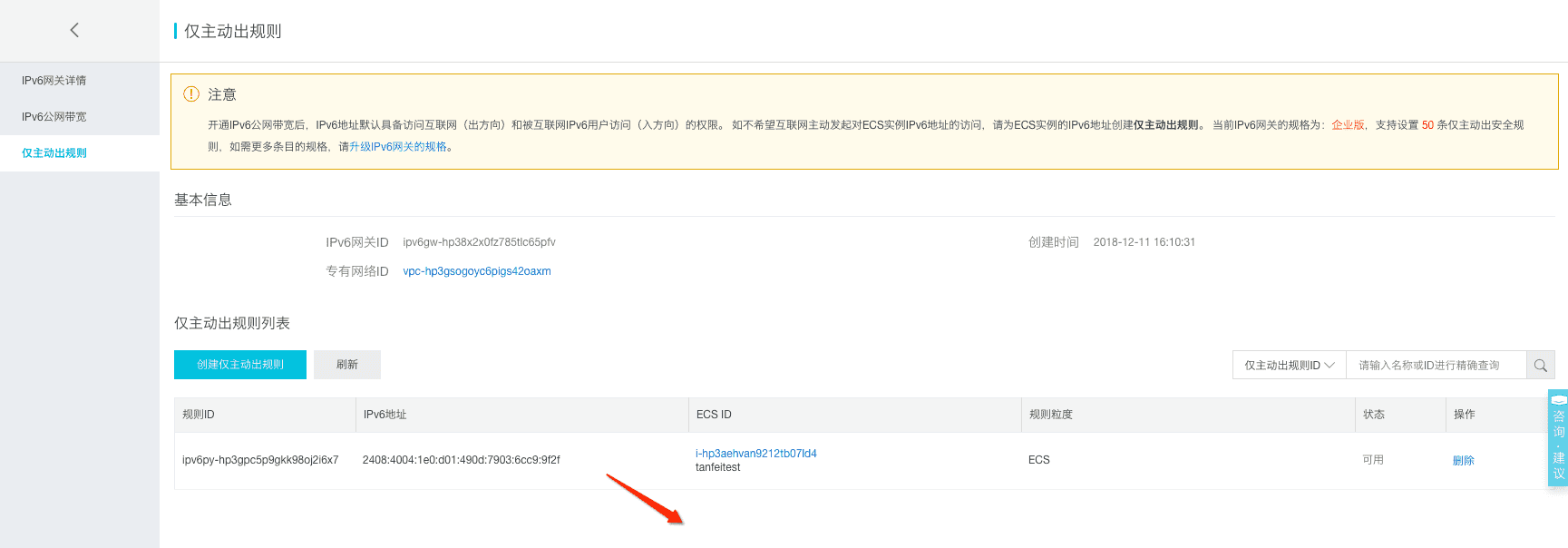Viewport: 1568px width, 548px height.
Task: Select 仅主动出规则 in the sidebar
Action: click(x=54, y=153)
